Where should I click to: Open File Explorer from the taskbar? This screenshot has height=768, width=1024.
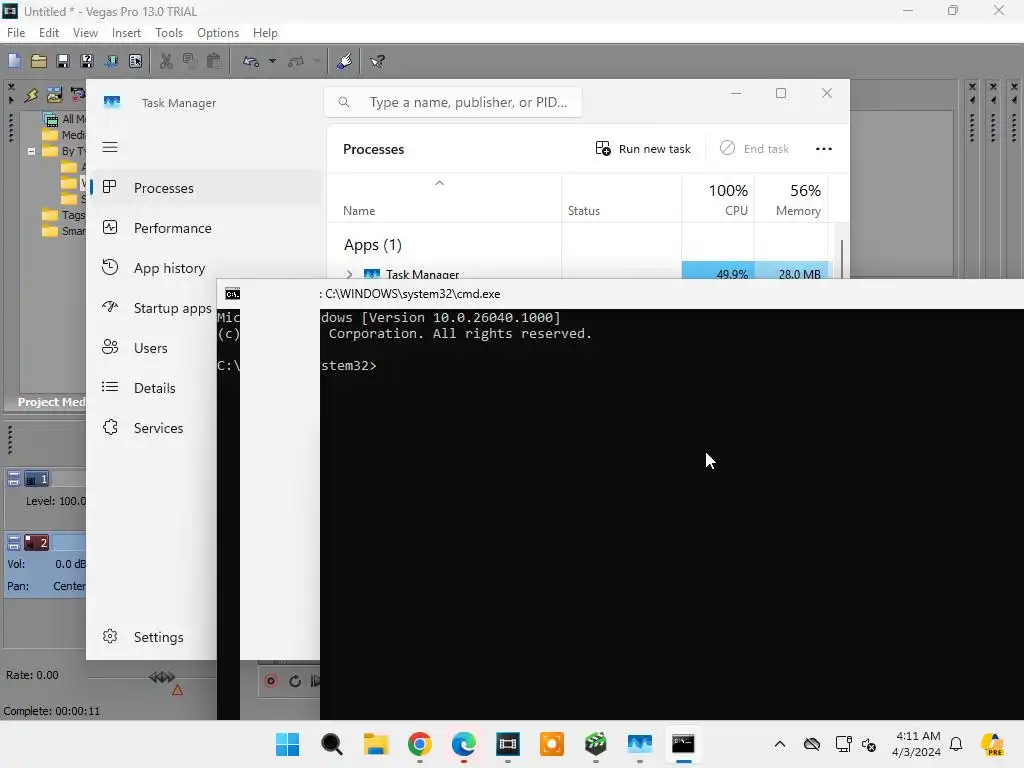376,744
